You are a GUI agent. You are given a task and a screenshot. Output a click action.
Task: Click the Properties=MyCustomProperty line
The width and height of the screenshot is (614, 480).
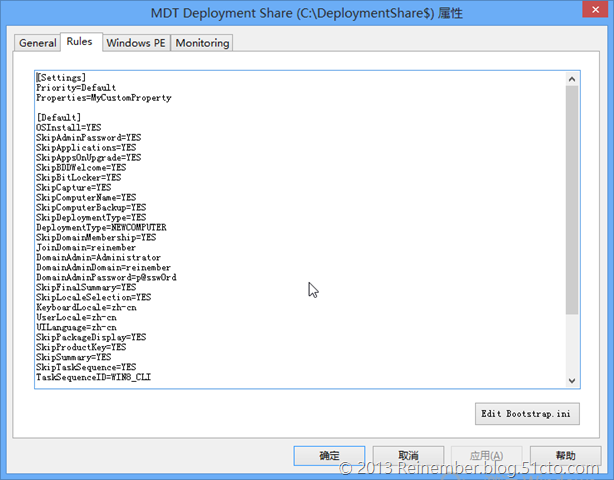(x=104, y=97)
